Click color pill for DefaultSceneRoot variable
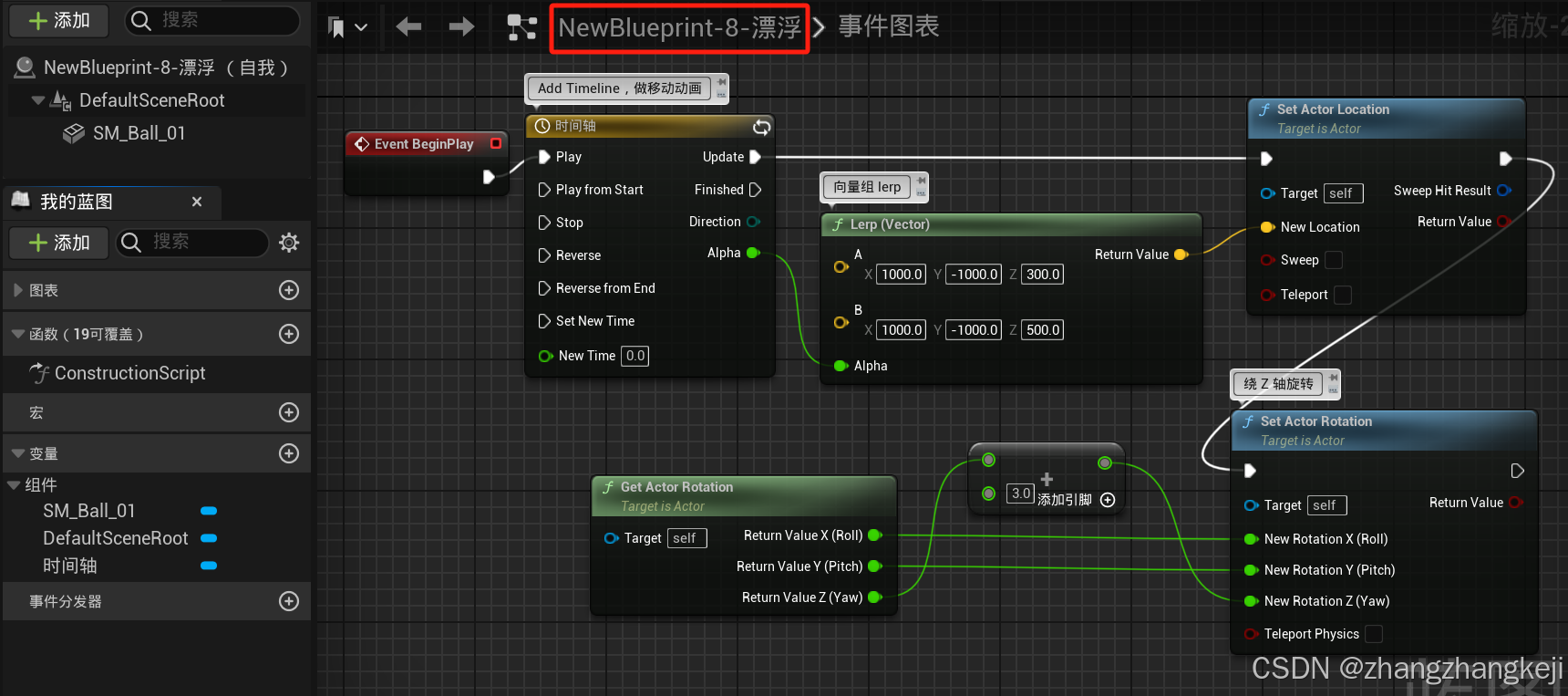1568x696 pixels. (209, 538)
